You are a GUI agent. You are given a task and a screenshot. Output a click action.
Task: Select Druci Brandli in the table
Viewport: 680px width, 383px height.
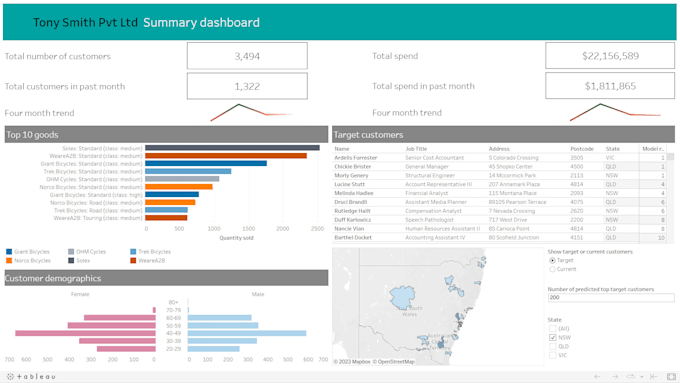(x=350, y=202)
